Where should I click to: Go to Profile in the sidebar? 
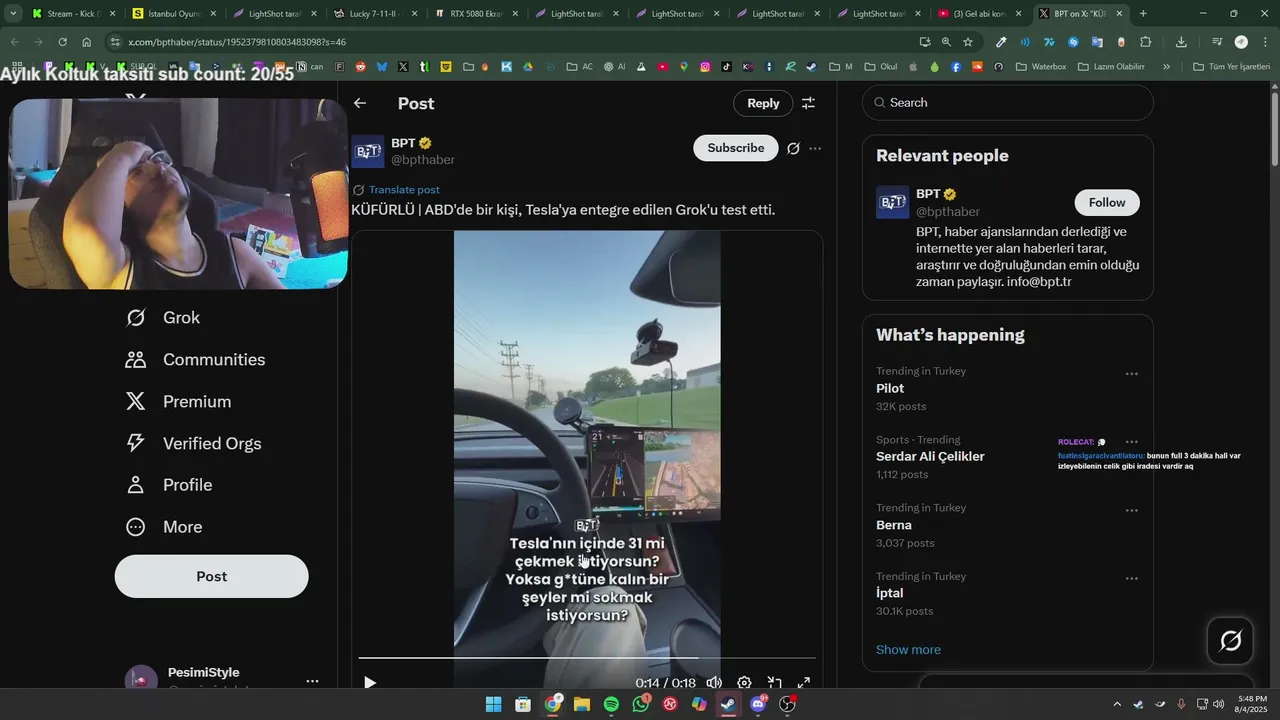169,485
